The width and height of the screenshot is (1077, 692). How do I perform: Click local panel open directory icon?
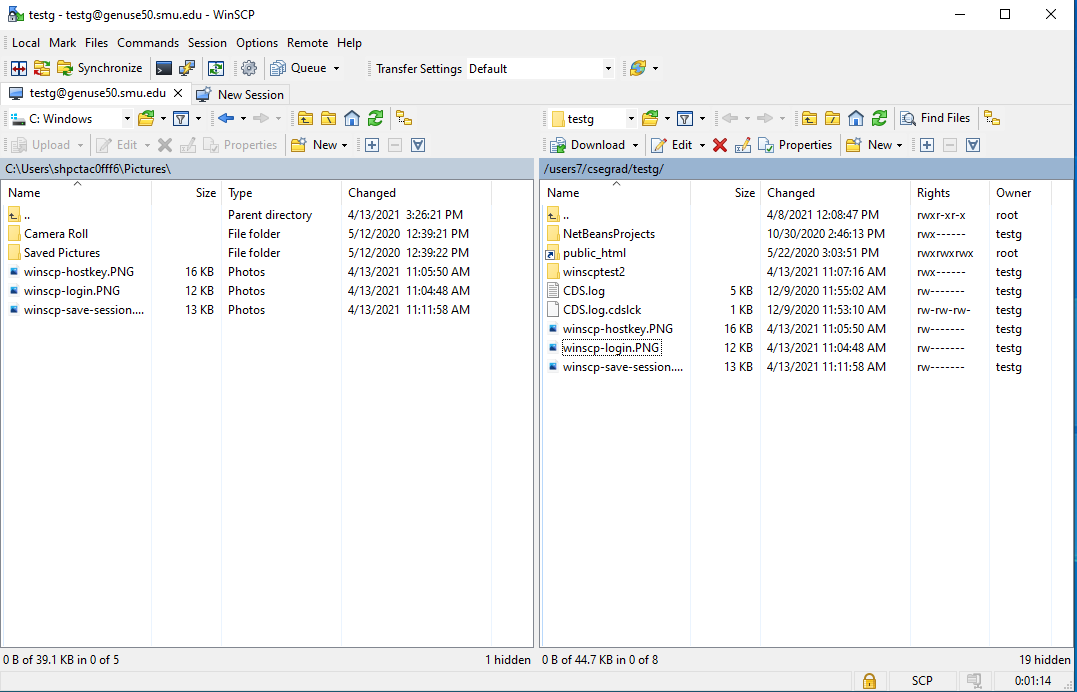[x=146, y=119]
